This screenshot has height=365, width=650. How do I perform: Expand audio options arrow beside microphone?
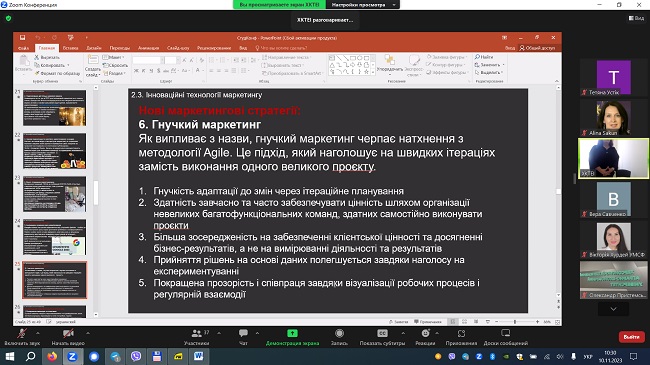(38, 333)
